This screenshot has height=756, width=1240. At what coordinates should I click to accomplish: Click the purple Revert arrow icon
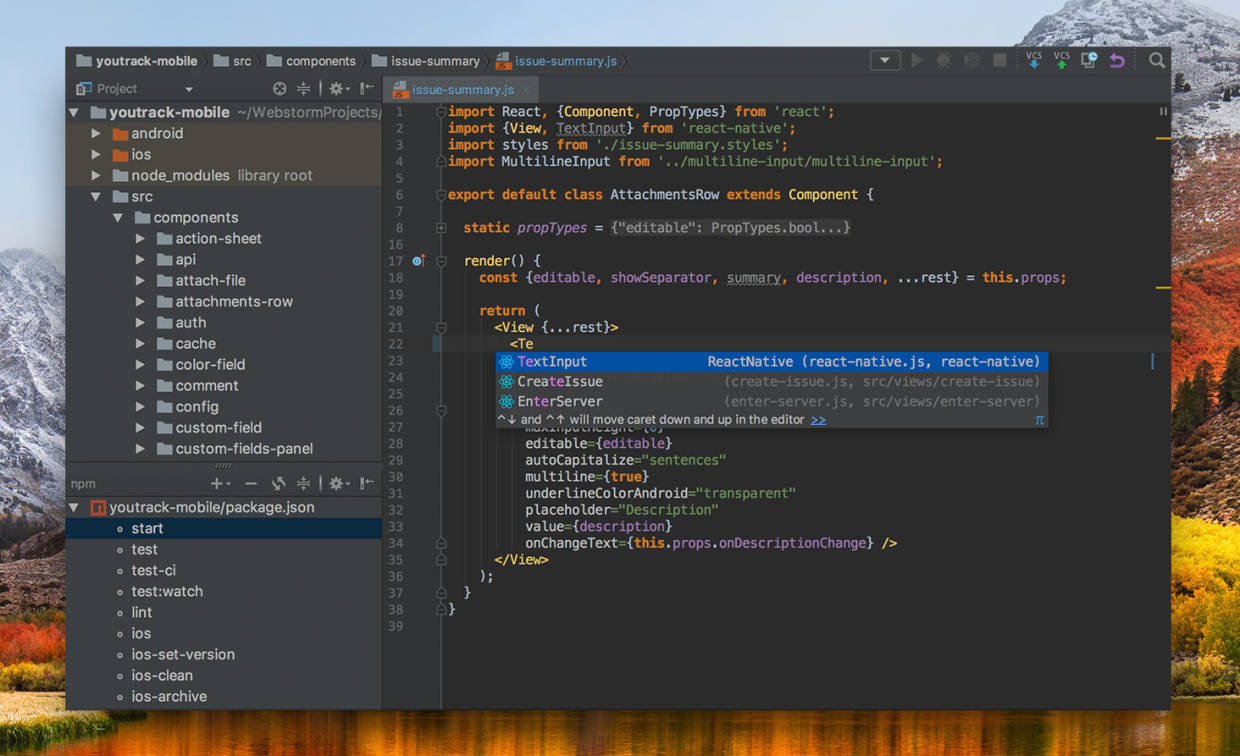point(1117,60)
